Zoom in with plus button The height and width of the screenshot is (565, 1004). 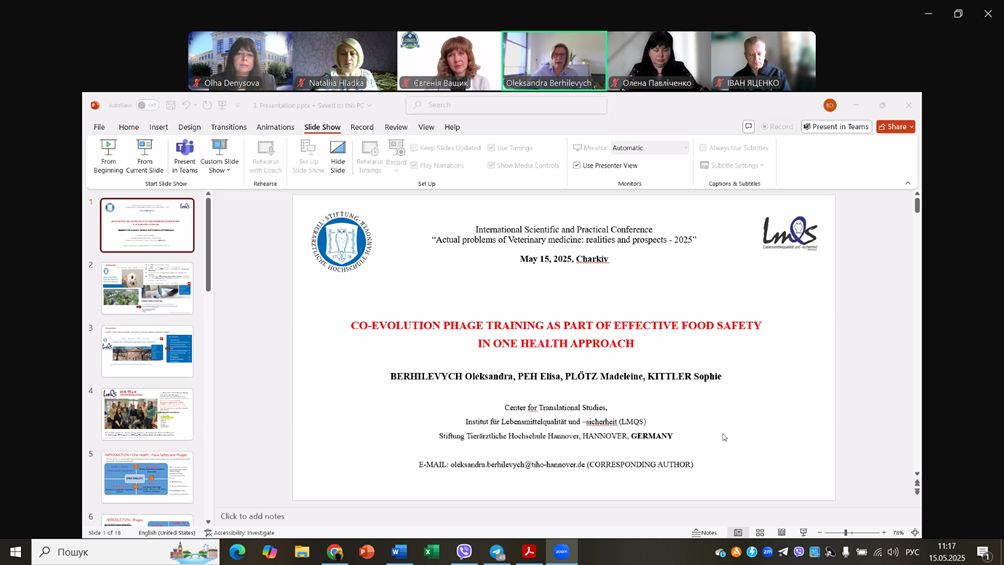[x=884, y=532]
